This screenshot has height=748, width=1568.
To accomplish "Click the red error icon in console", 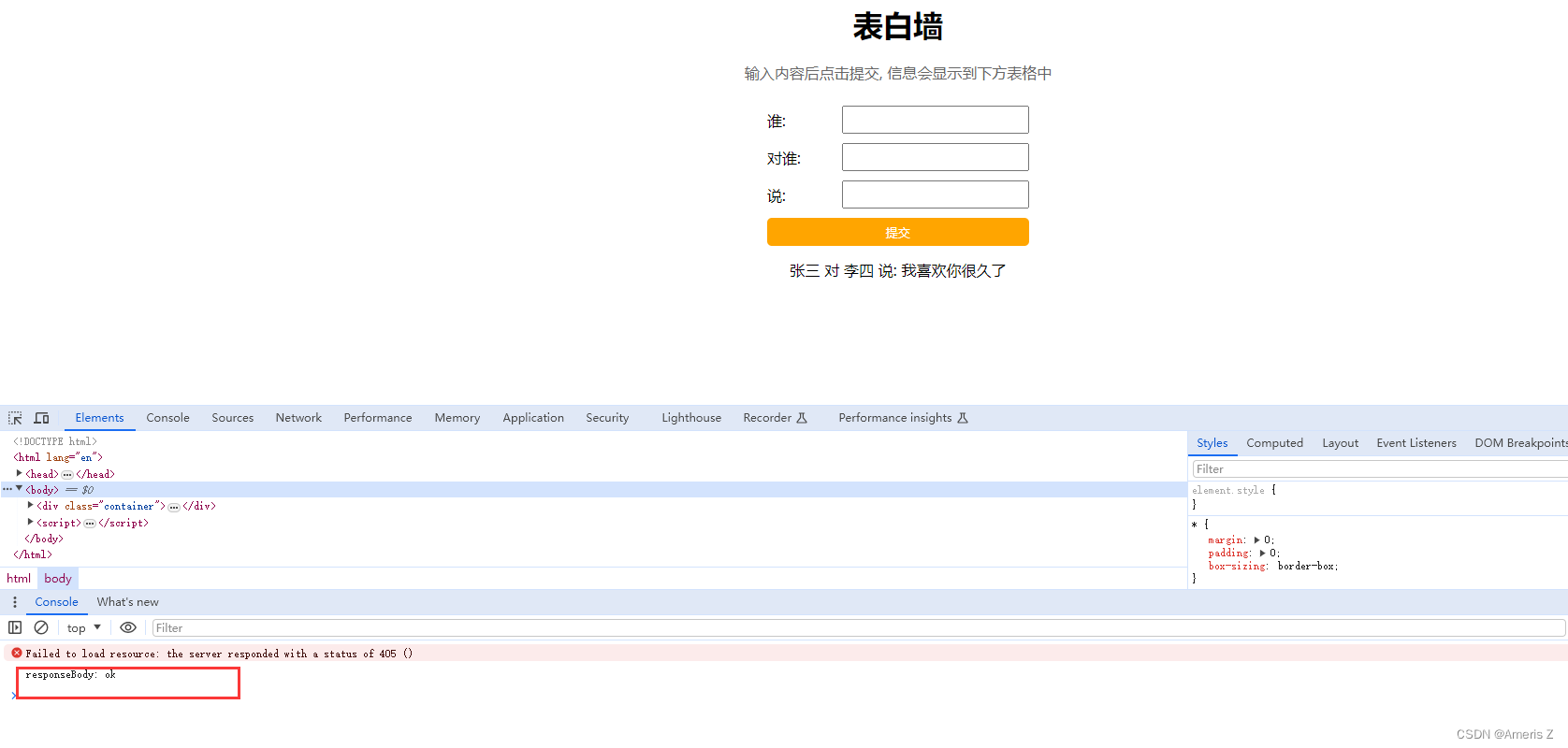I will pos(17,653).
